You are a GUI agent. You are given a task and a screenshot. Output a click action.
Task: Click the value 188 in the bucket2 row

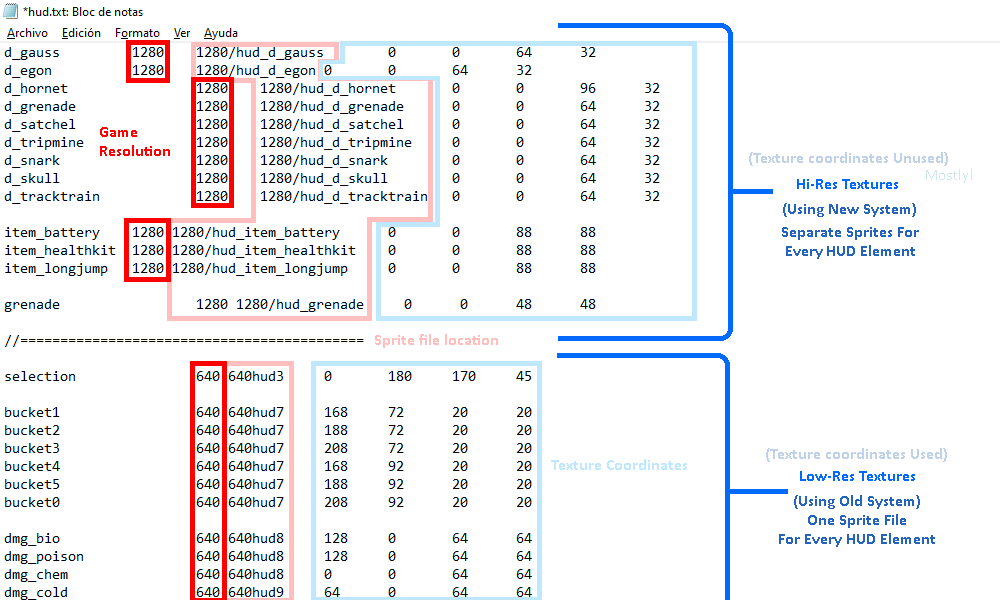tap(335, 430)
